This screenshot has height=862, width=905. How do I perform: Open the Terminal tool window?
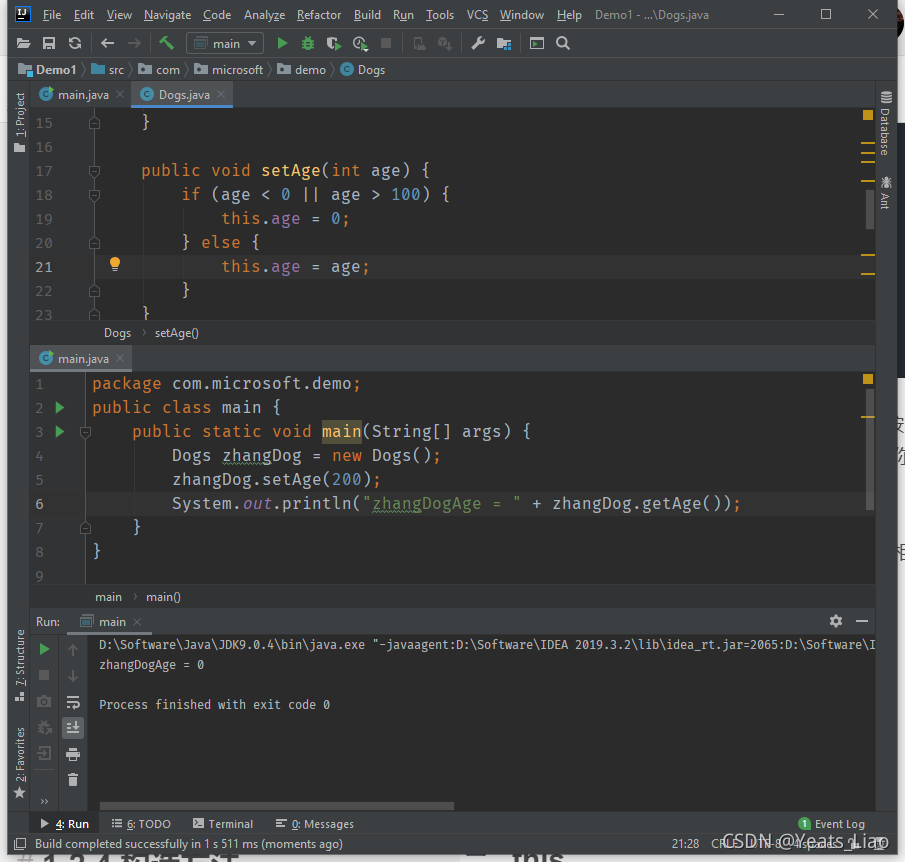222,824
